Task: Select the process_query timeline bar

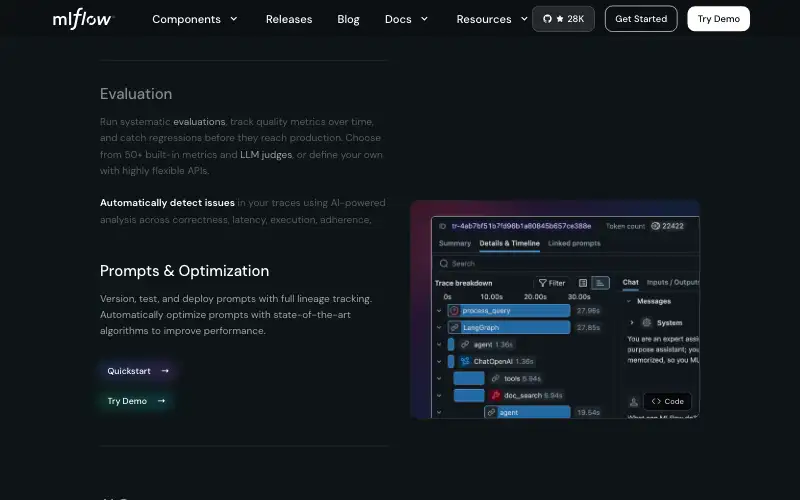Action: 509,310
